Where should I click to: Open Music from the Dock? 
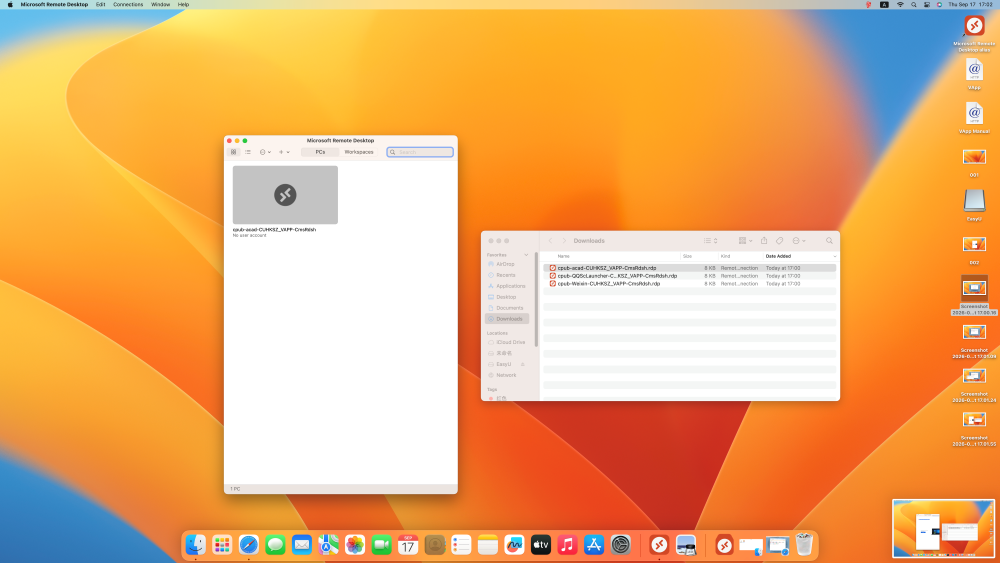(568, 545)
